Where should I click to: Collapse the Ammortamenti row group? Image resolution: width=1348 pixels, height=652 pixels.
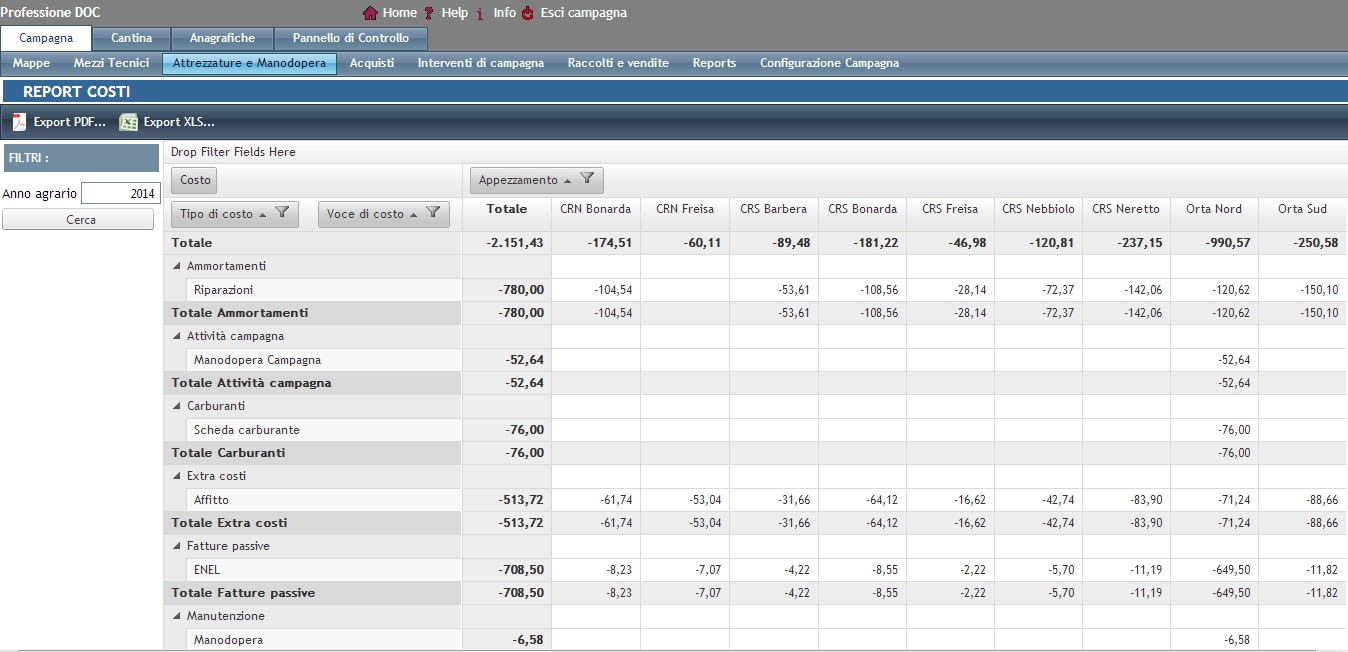click(177, 266)
